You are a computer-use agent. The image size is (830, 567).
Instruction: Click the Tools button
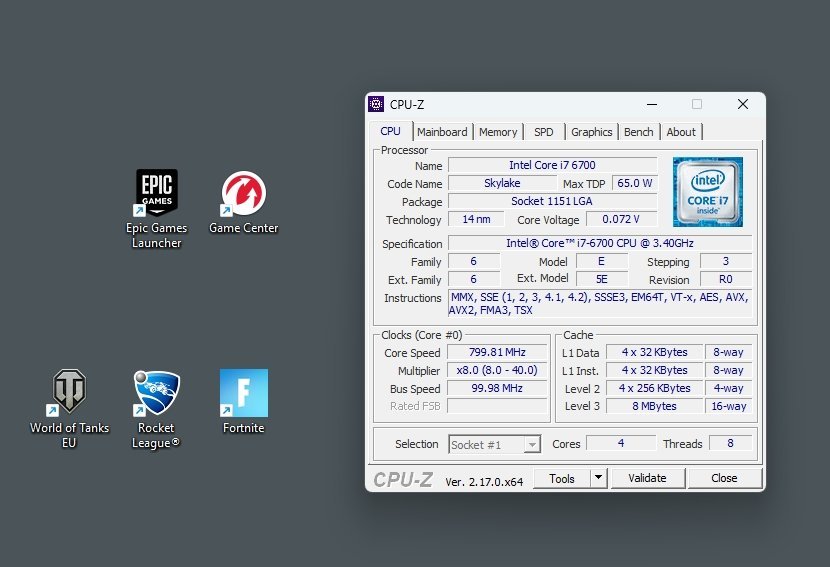coord(562,478)
